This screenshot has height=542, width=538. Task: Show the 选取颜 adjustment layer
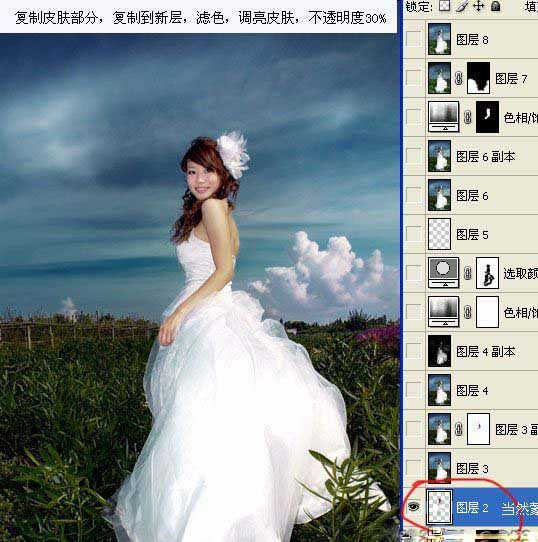(414, 273)
